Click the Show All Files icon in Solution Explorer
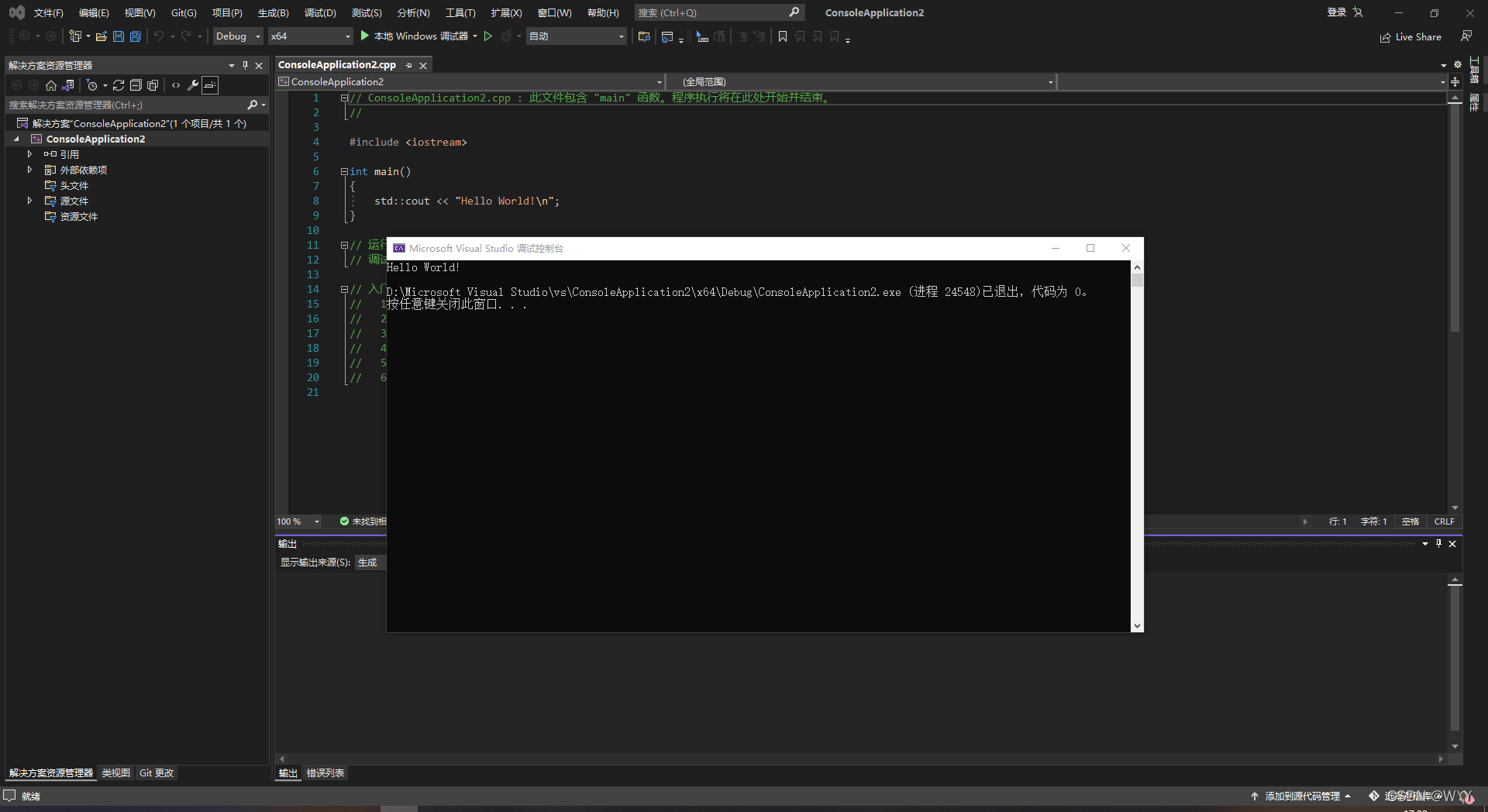Viewport: 1488px width, 812px height. point(153,85)
